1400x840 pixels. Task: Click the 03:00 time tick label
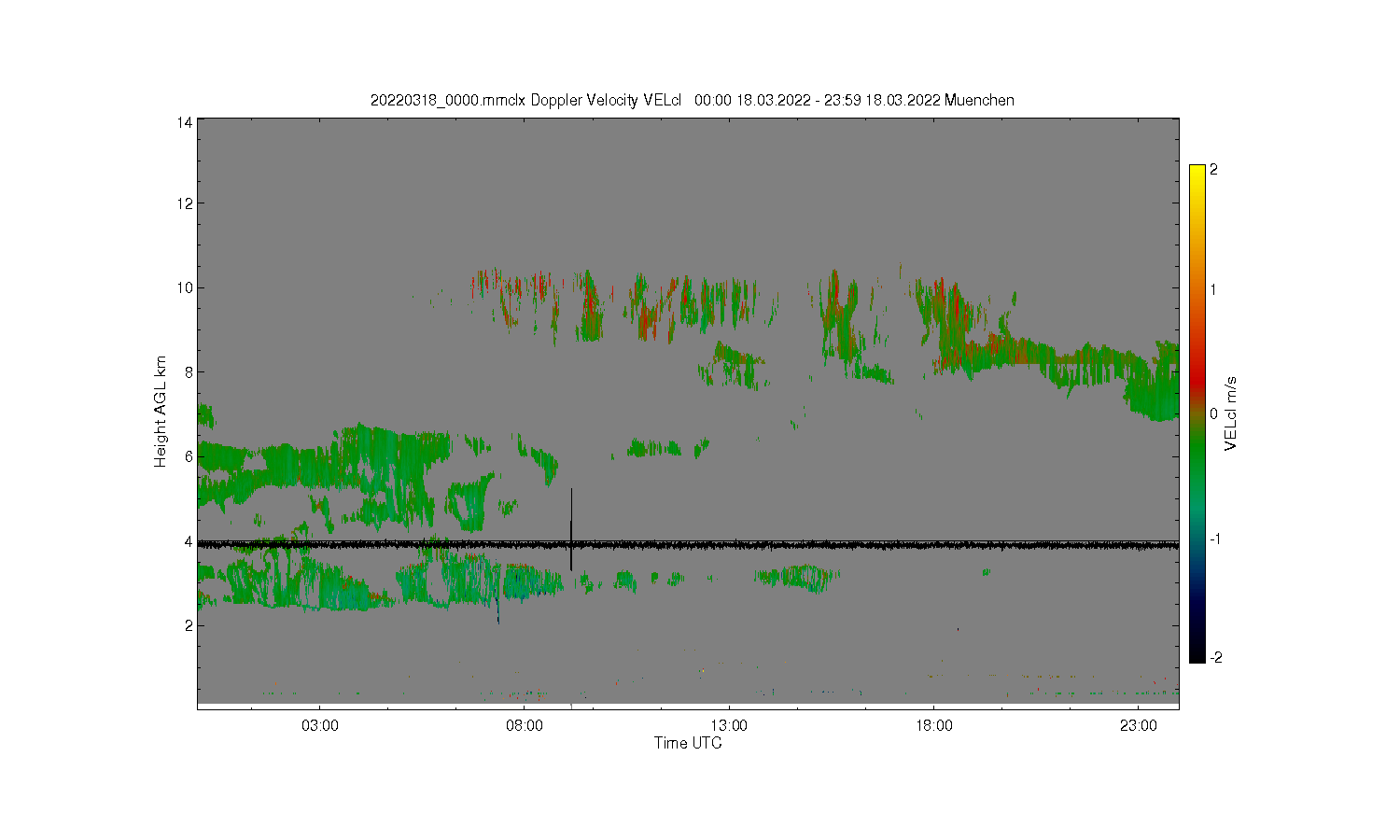(x=320, y=725)
